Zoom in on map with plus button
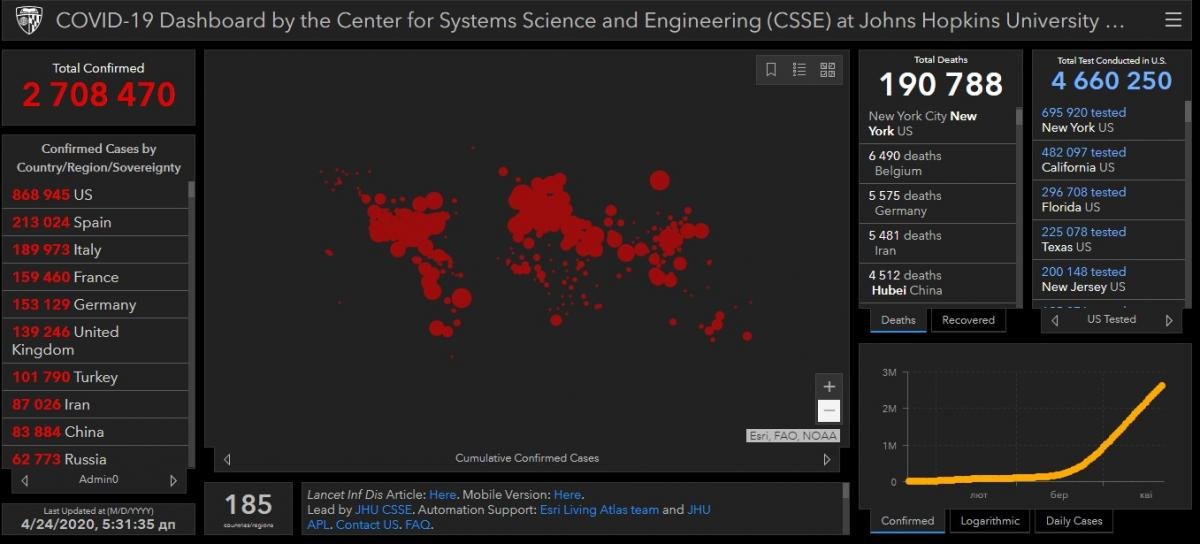Screen dimensions: 1200x544 [x=829, y=387]
